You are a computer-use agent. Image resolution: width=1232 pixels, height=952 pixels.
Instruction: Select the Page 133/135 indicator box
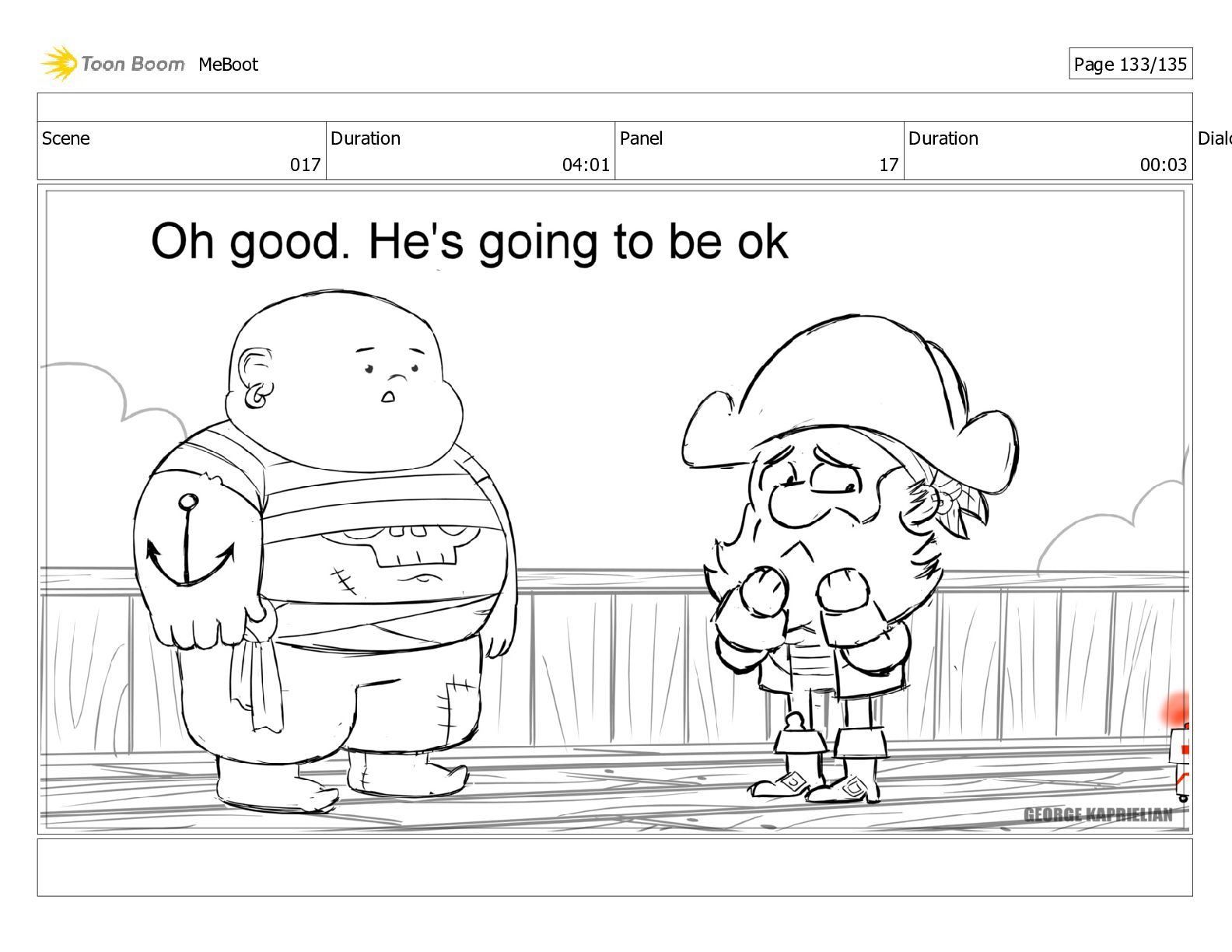[x=1130, y=64]
